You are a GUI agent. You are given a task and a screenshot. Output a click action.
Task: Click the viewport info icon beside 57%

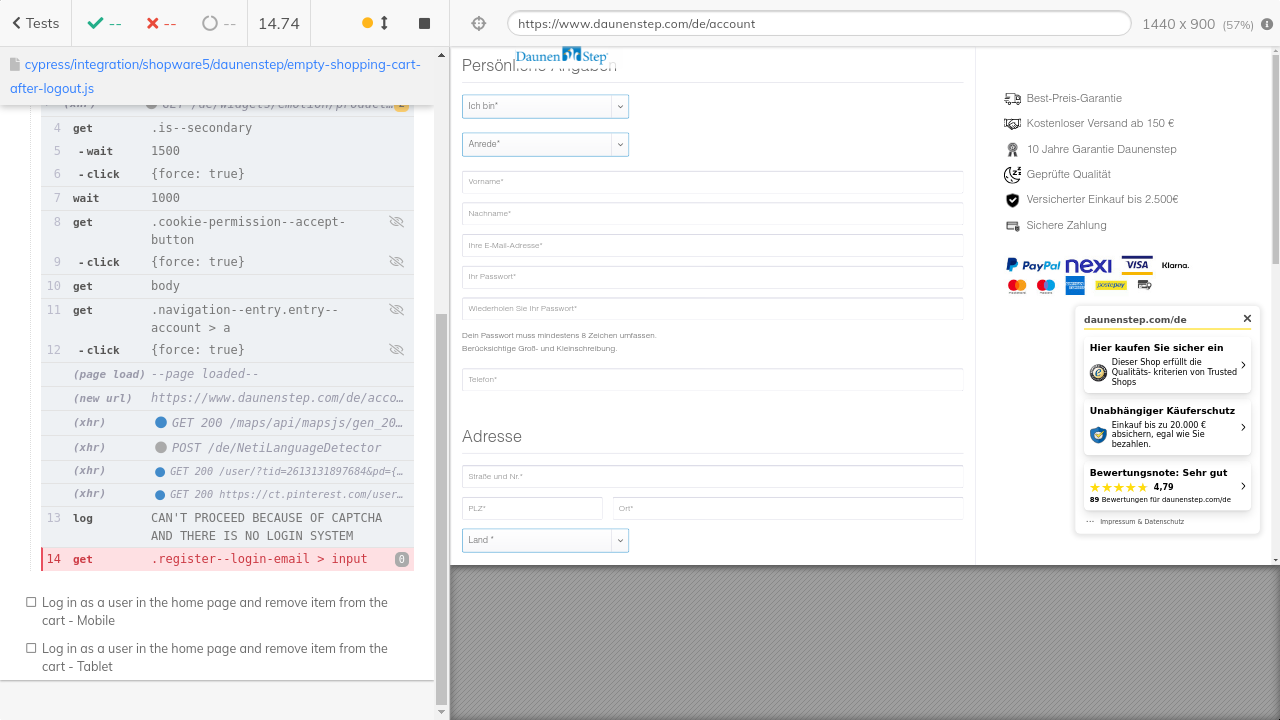pyautogui.click(x=1267, y=24)
